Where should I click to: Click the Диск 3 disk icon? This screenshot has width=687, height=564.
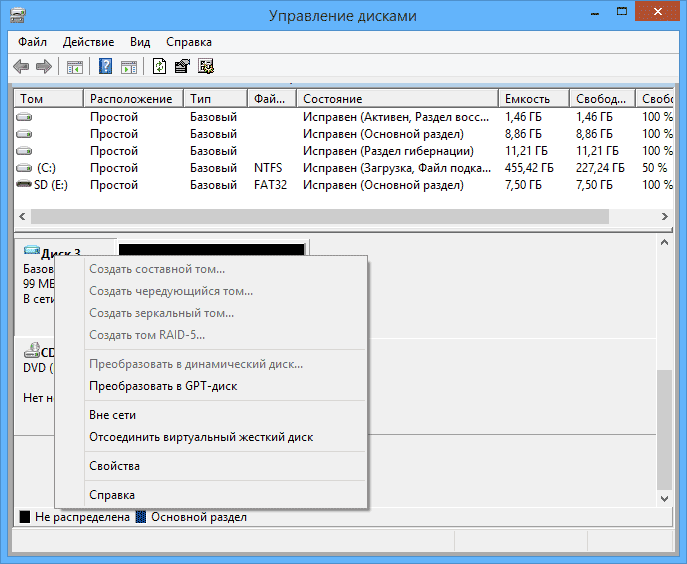click(x=32, y=250)
